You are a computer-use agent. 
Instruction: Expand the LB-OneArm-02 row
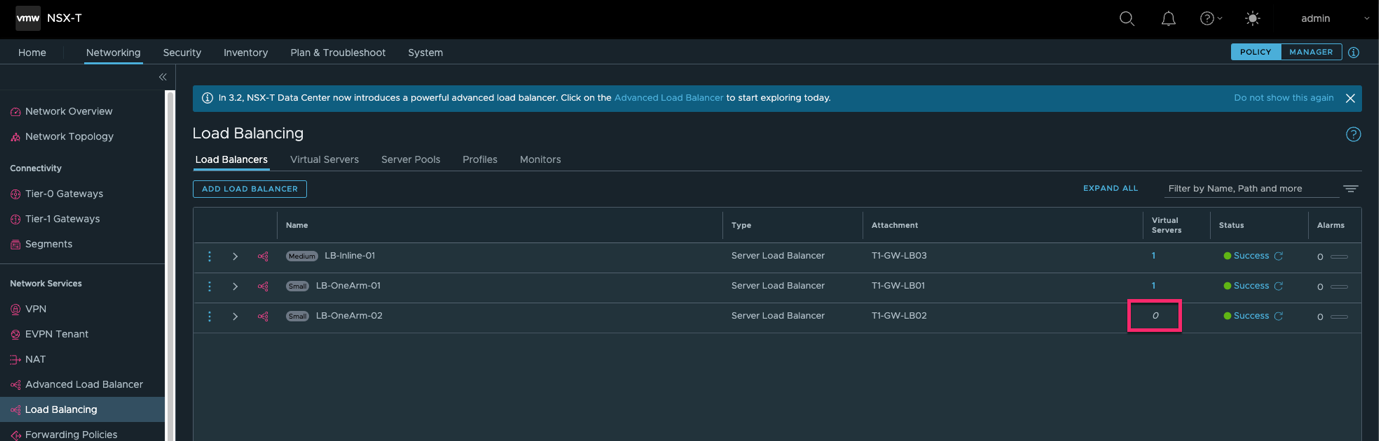(x=235, y=316)
